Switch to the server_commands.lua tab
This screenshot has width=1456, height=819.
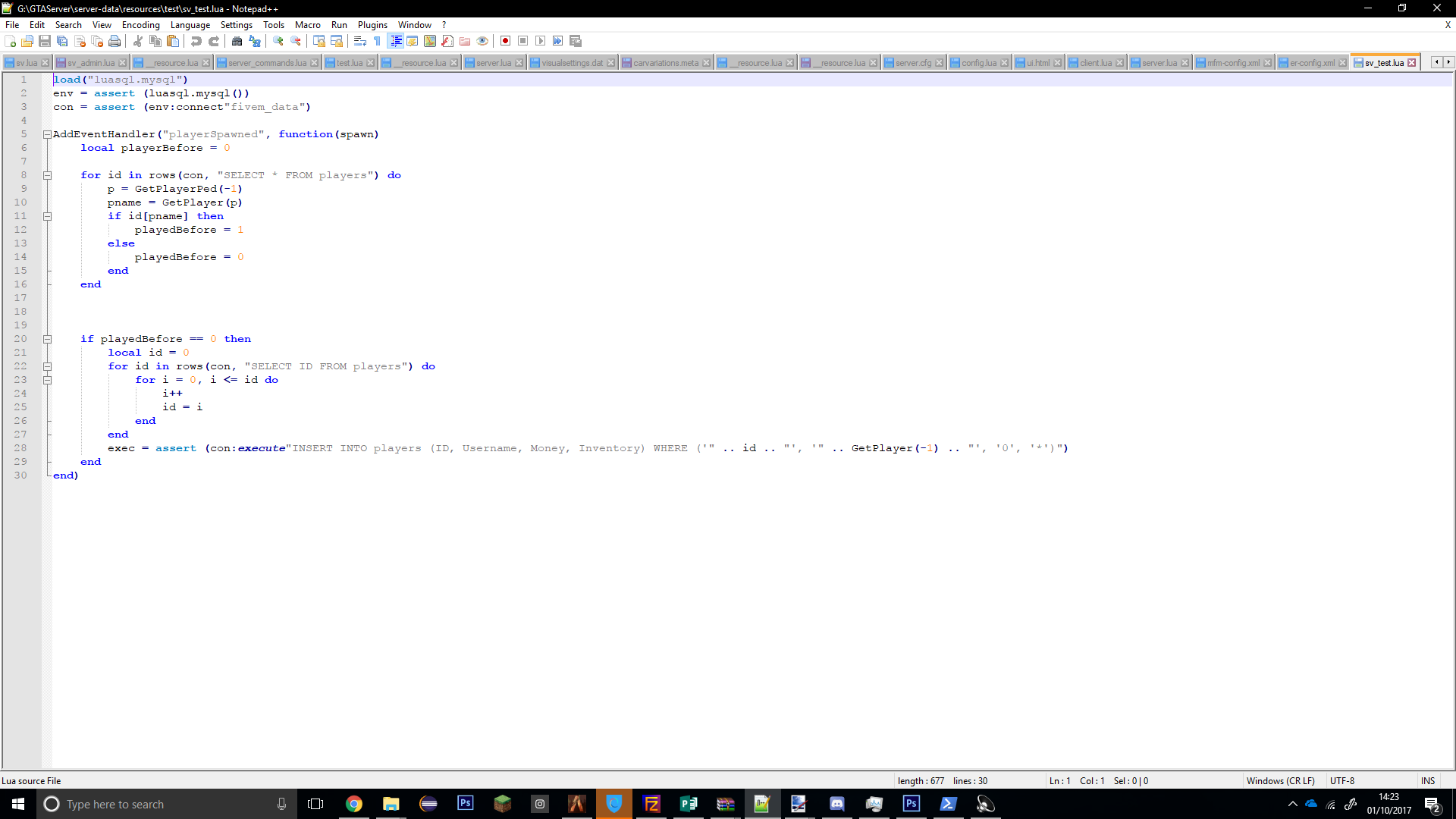pyautogui.click(x=267, y=63)
